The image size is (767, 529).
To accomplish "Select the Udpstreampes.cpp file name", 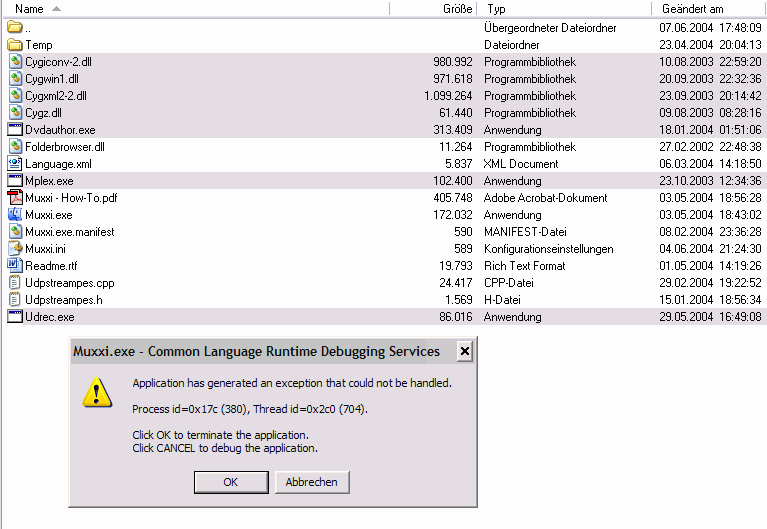I will [x=69, y=283].
